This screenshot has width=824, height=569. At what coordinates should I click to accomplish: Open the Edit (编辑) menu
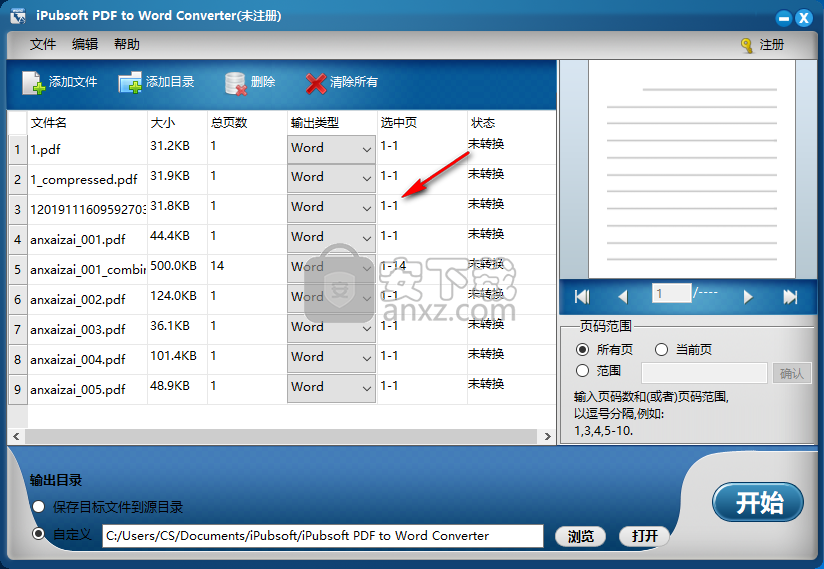(x=85, y=45)
